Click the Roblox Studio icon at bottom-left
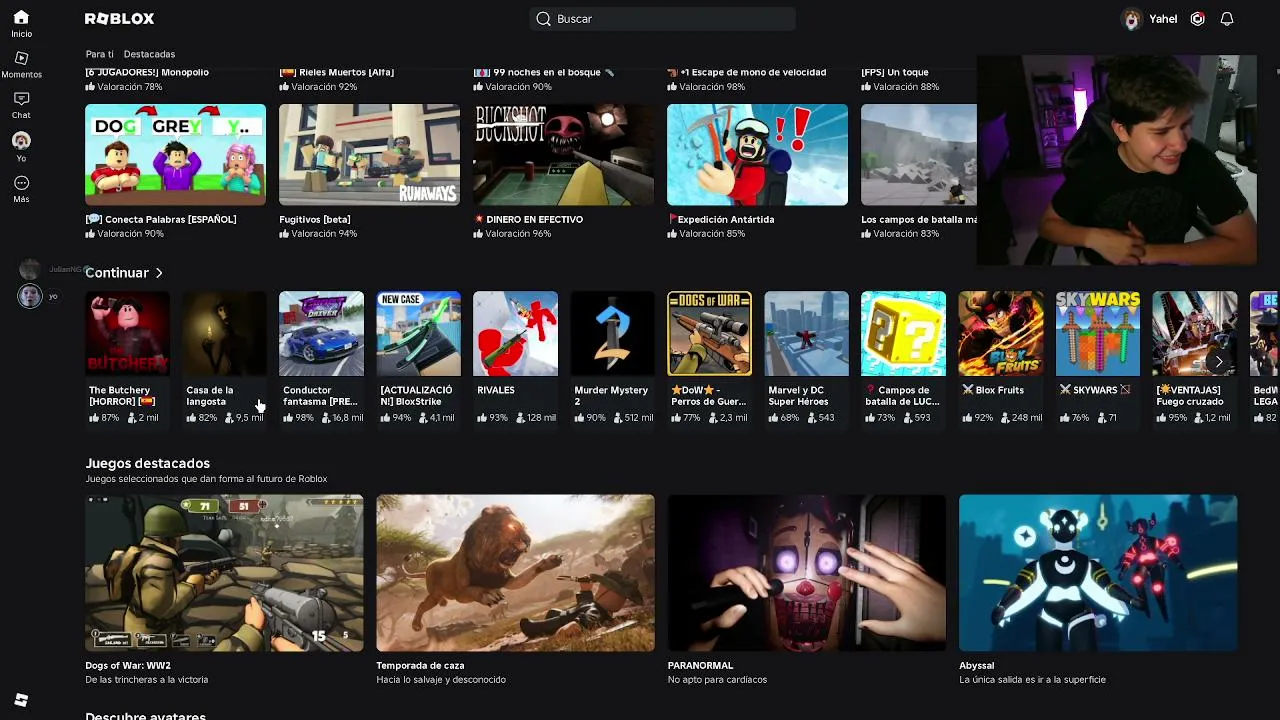 click(21, 700)
